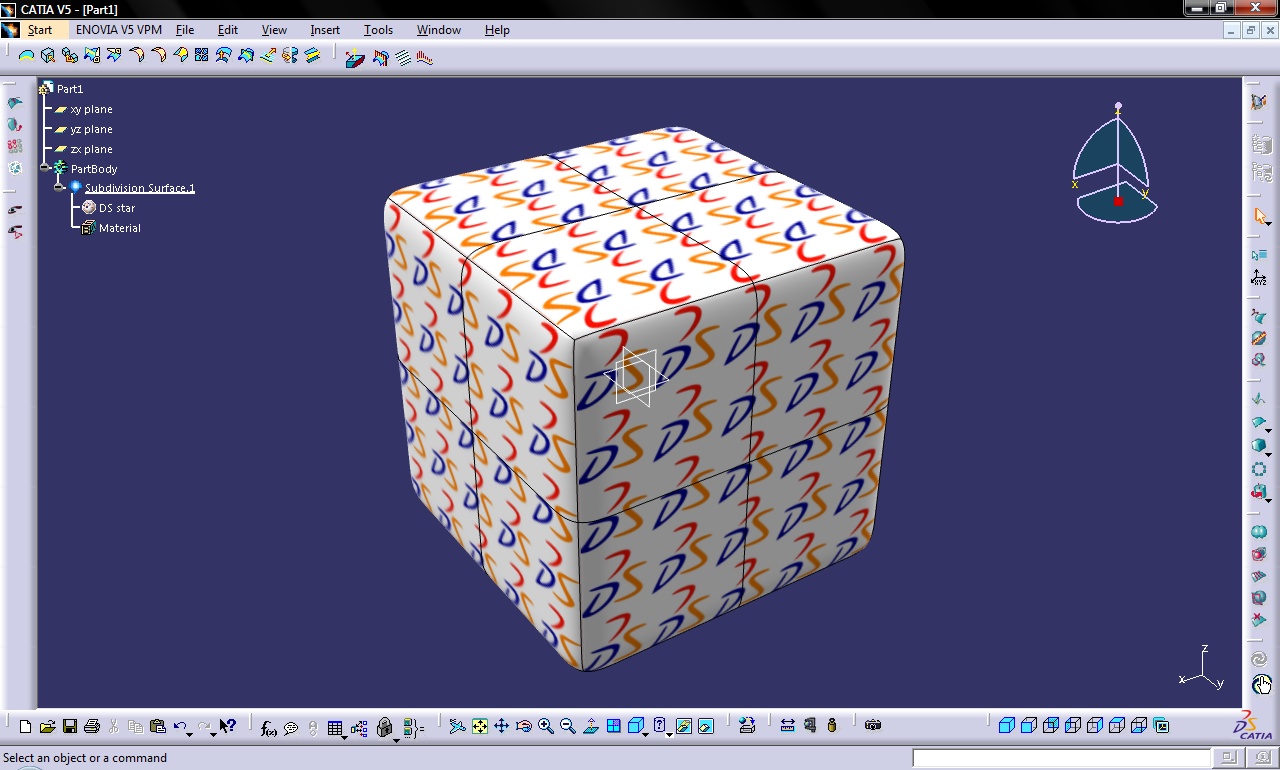Click the lock icon in bottom toolbar
Screen dimensions: 1280x770
tap(384, 728)
